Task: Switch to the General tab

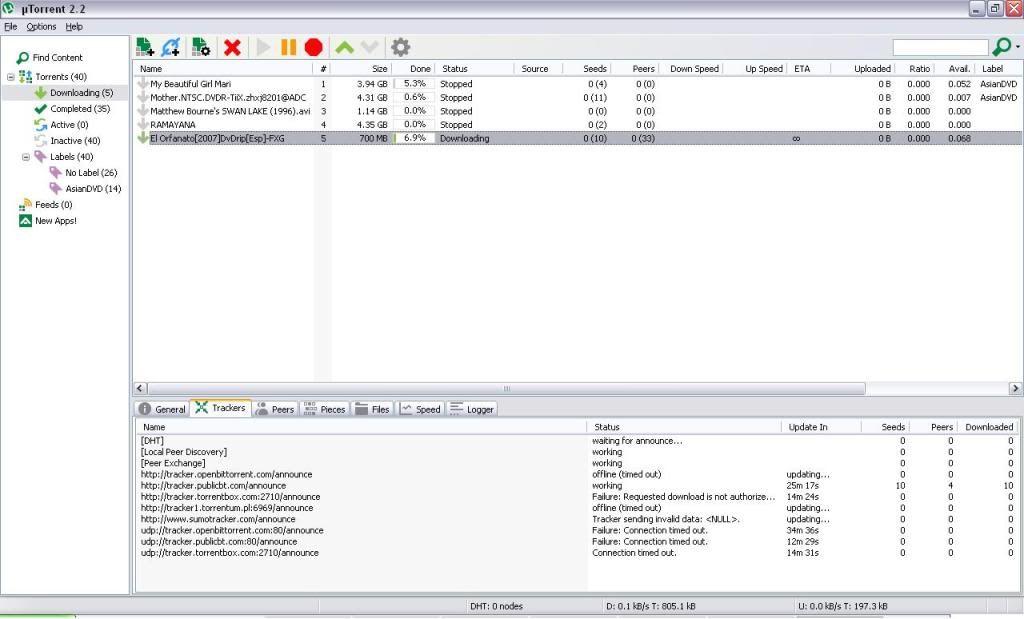Action: (x=163, y=409)
